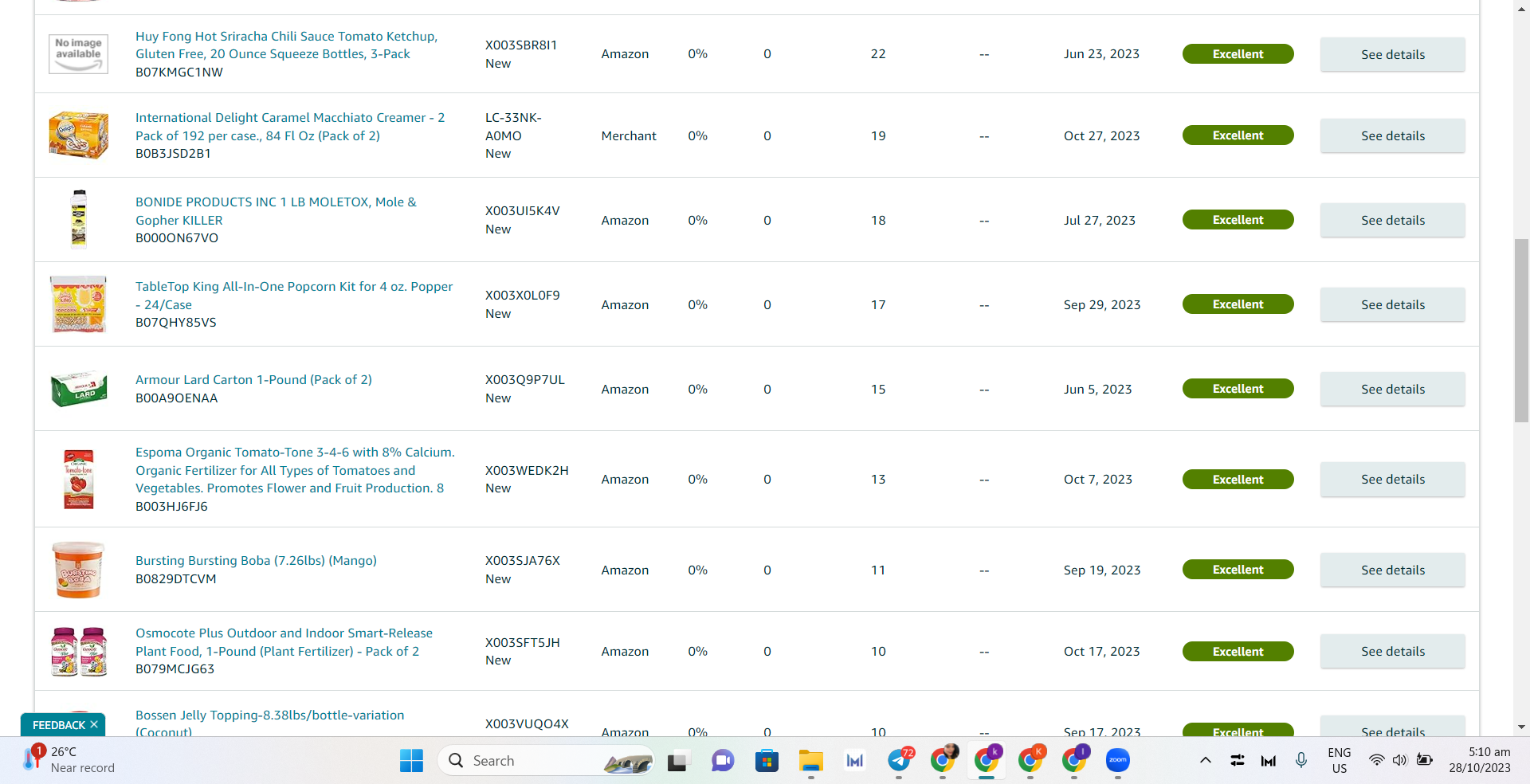Screen dimensions: 1530x784
Task: Click ASIN text 'B000ON67VO'
Action: click(x=177, y=238)
